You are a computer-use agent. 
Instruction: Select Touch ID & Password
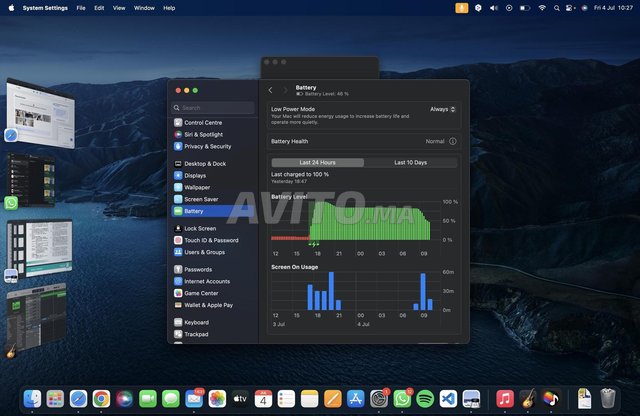(210, 240)
